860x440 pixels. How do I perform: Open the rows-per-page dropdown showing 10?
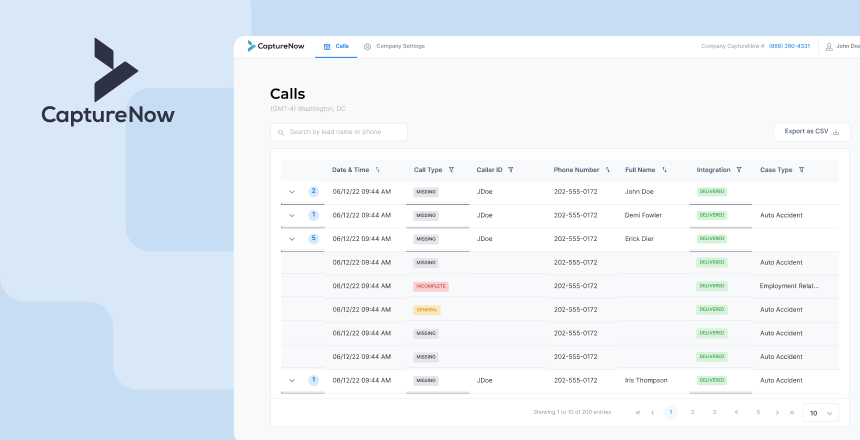point(823,412)
